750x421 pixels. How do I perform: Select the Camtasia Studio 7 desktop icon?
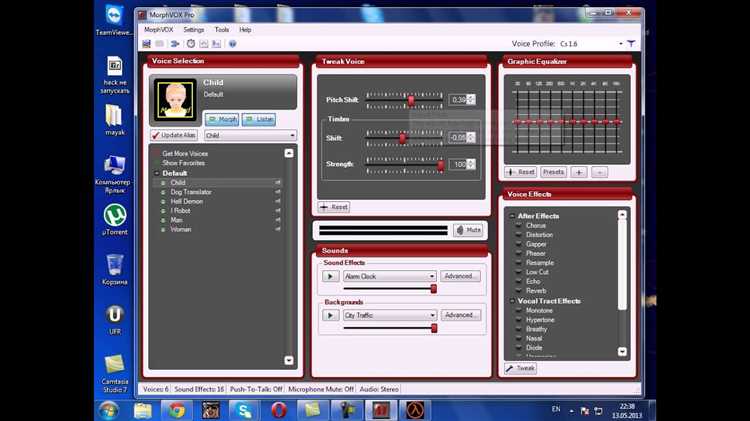[x=115, y=374]
